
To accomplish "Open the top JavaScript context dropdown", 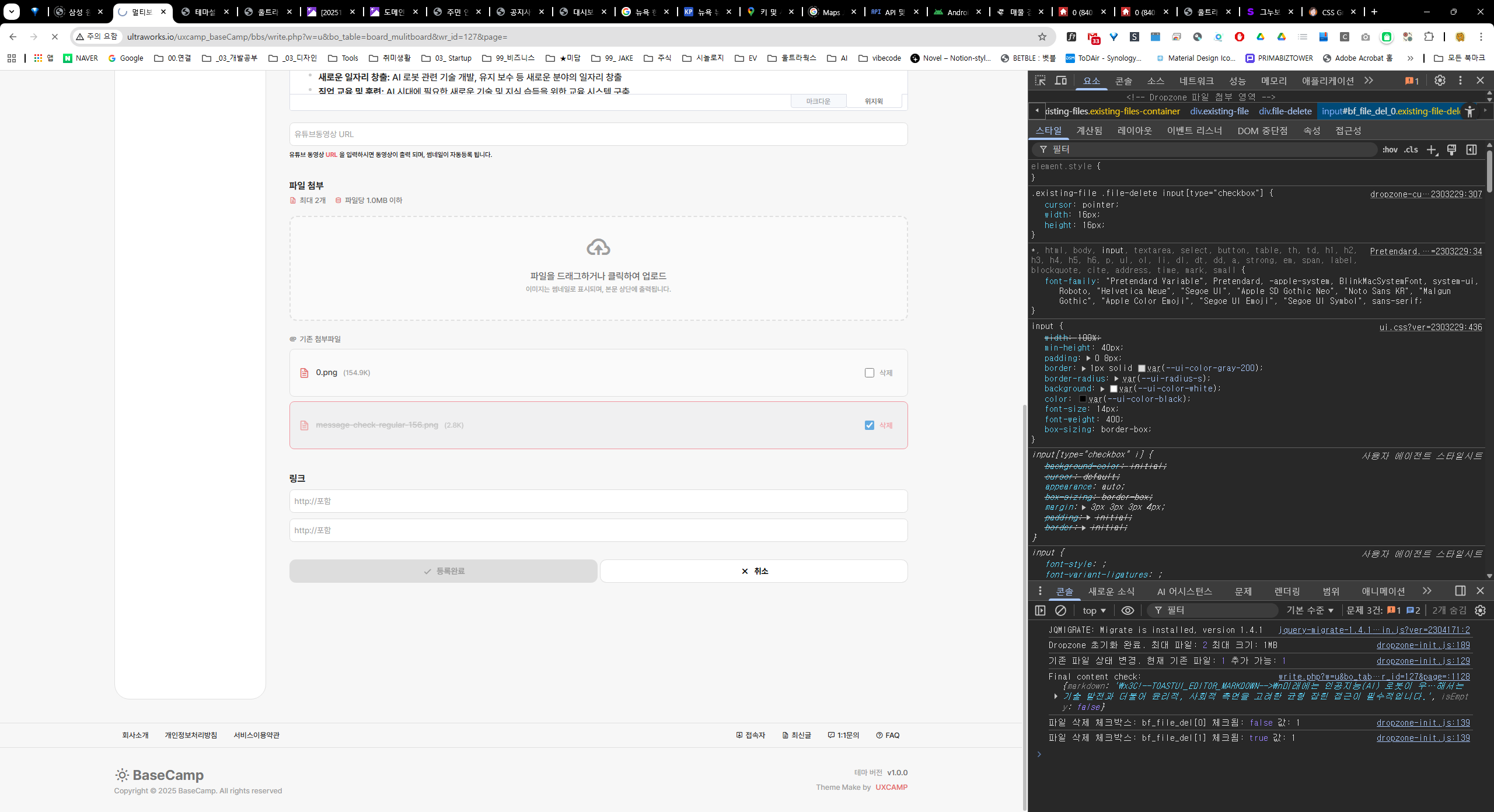I will pyautogui.click(x=1094, y=610).
